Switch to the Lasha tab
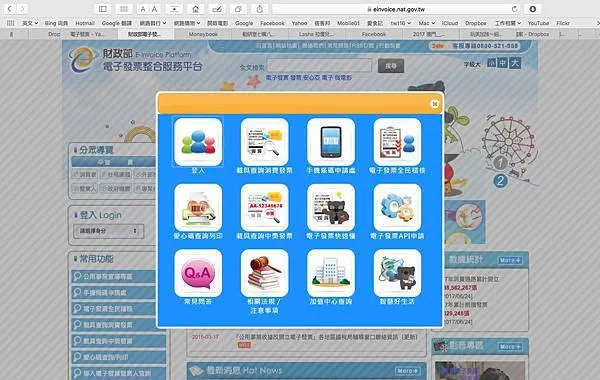 point(316,34)
